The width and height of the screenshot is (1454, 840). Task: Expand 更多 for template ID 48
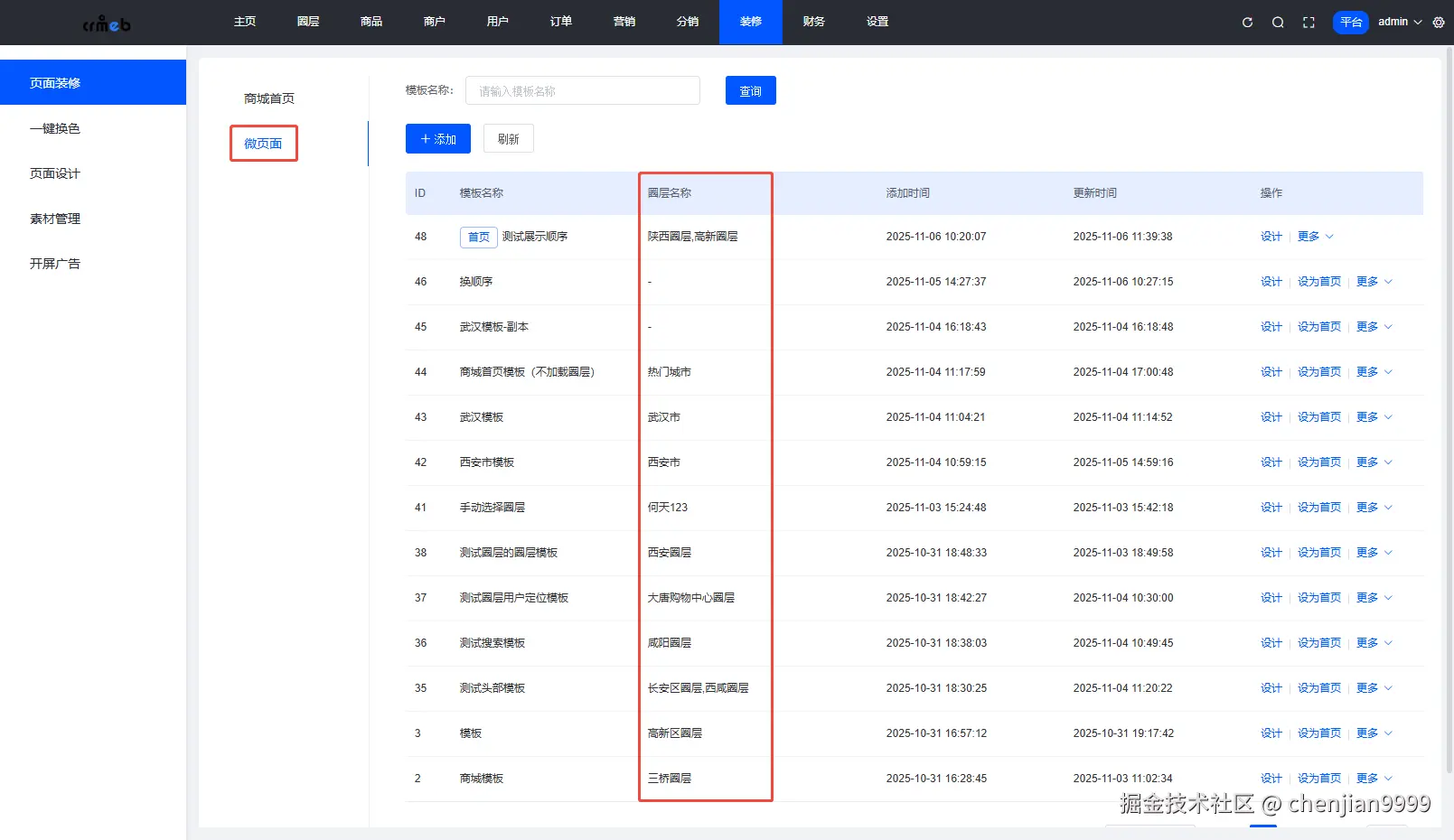click(1316, 237)
